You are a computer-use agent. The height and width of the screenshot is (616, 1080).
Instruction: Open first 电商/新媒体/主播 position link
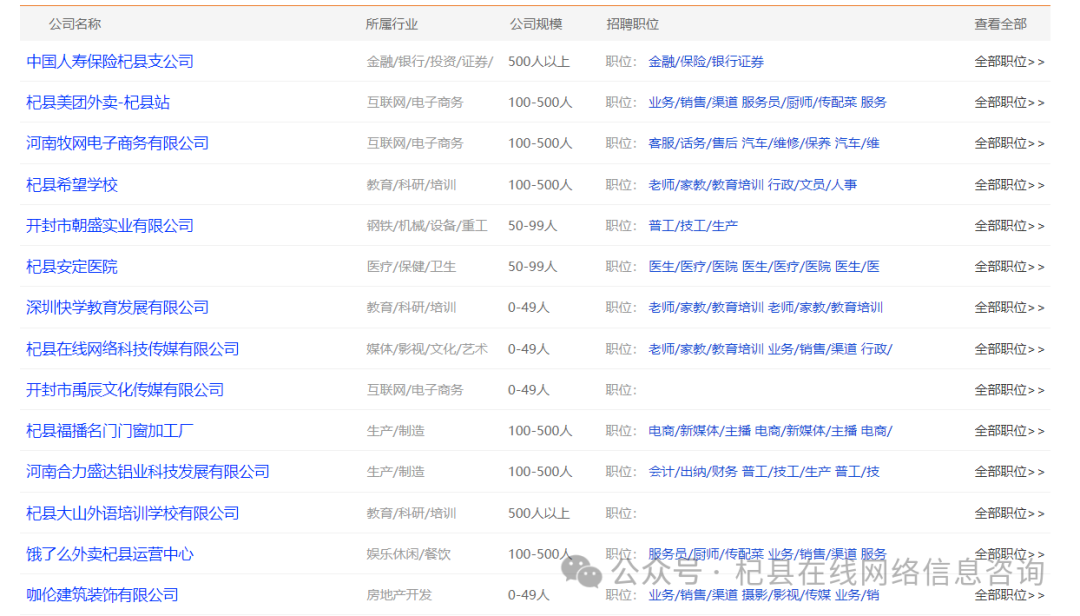pyautogui.click(x=700, y=431)
